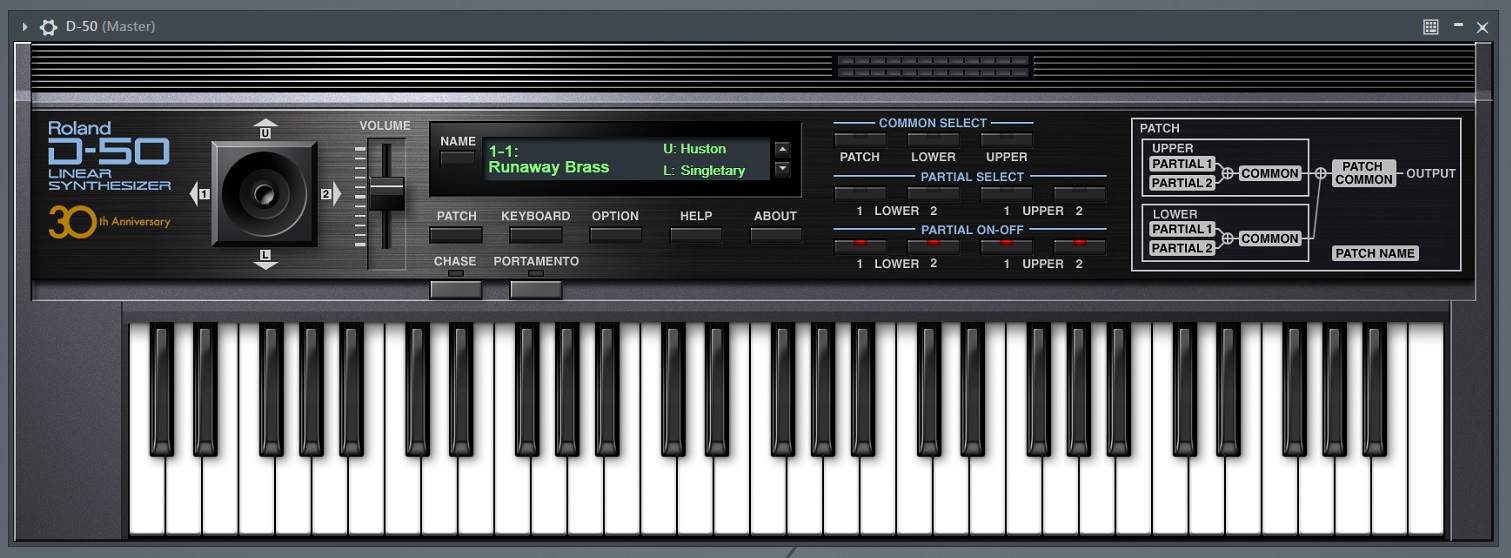Click Lower PARTIAL 2 block in patch diagram
Screen dimensions: 1511x558
1182,248
